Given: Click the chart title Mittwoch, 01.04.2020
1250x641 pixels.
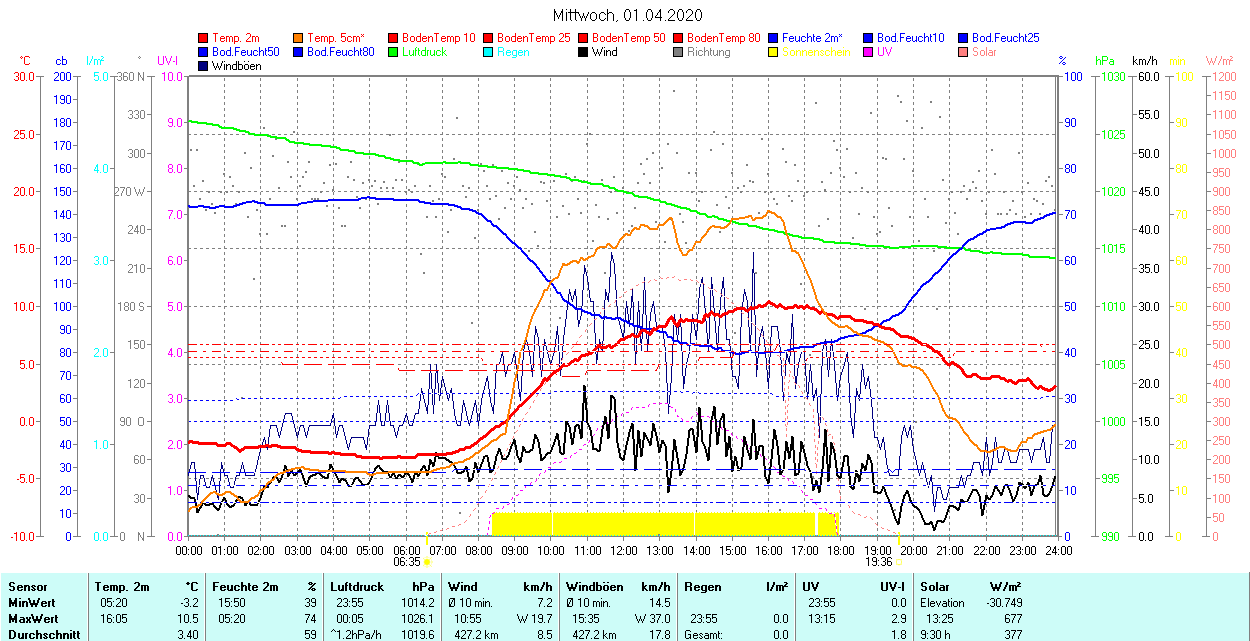Looking at the screenshot, I should tap(628, 15).
